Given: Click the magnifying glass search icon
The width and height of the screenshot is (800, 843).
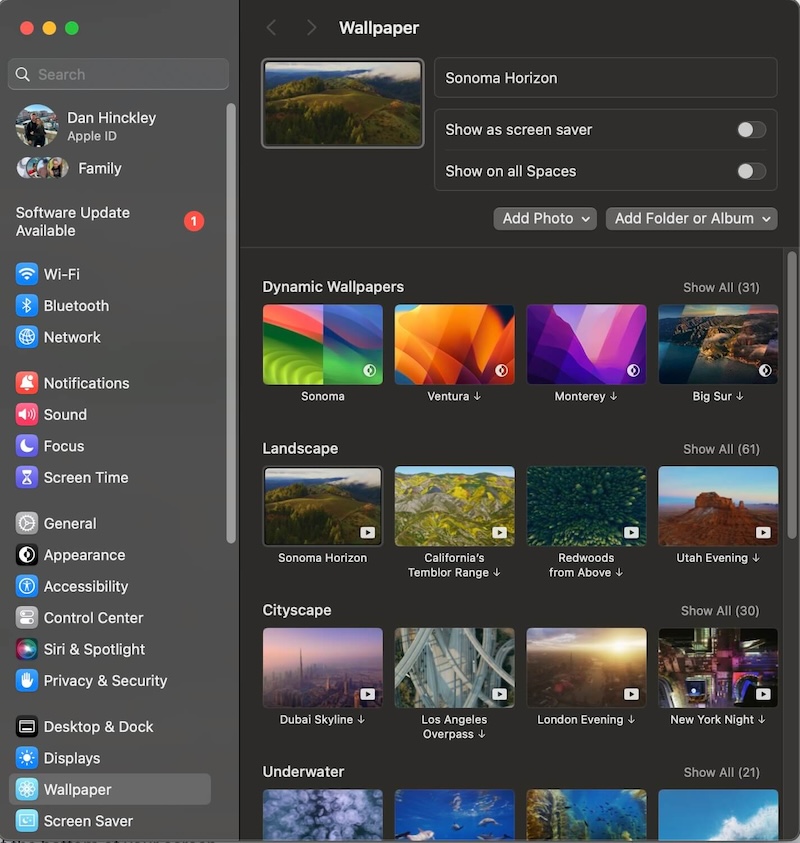Looking at the screenshot, I should coord(23,74).
